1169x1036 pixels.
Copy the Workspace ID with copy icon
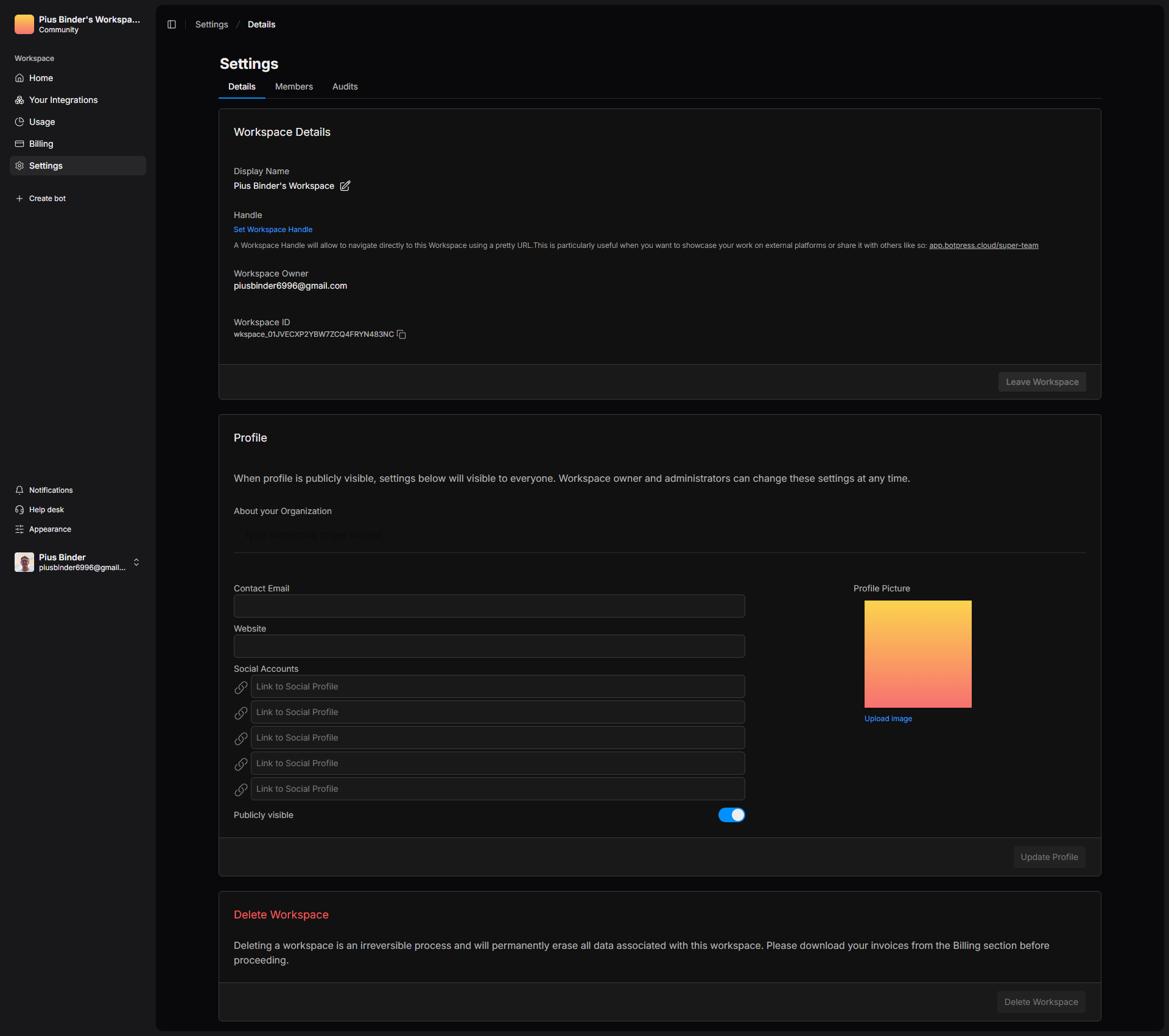click(x=401, y=334)
